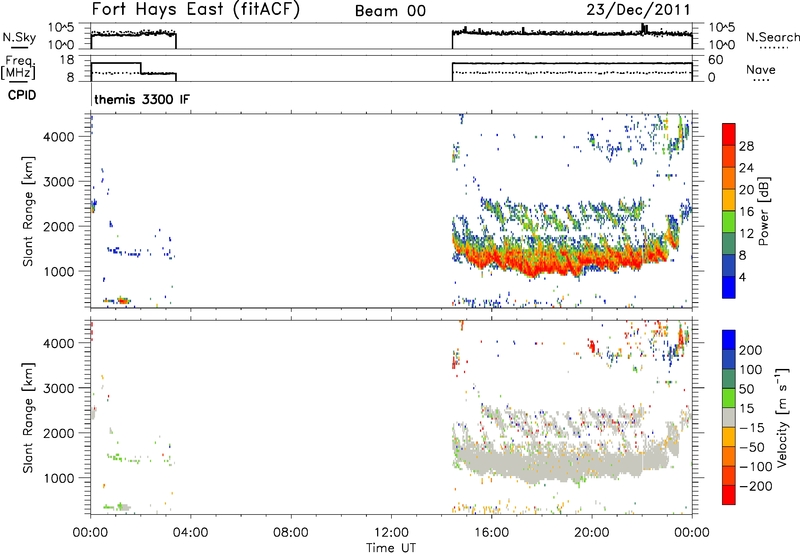Select the '12' tick on the power color bar
This screenshot has width=800, height=554.
coord(746,234)
